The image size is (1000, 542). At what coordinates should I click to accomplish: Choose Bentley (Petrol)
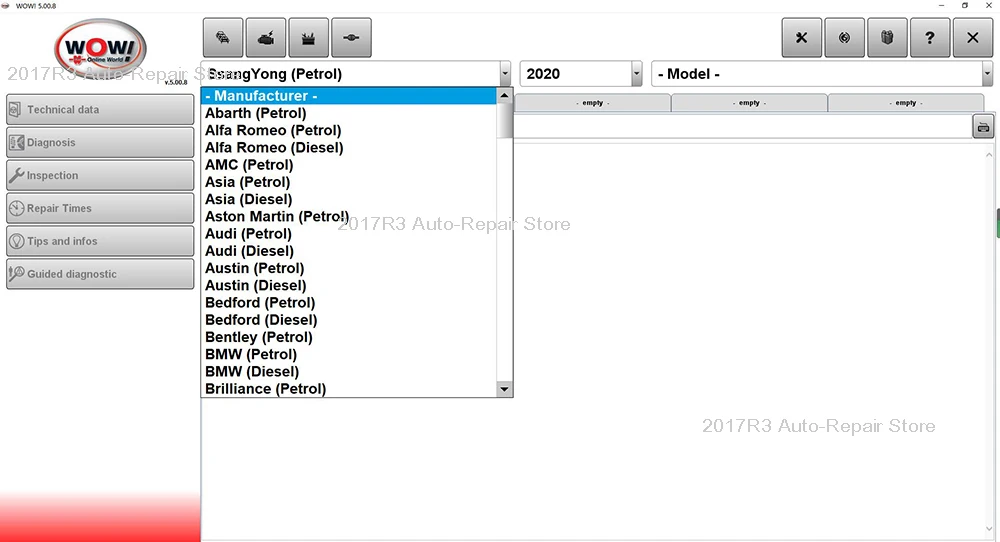point(349,337)
